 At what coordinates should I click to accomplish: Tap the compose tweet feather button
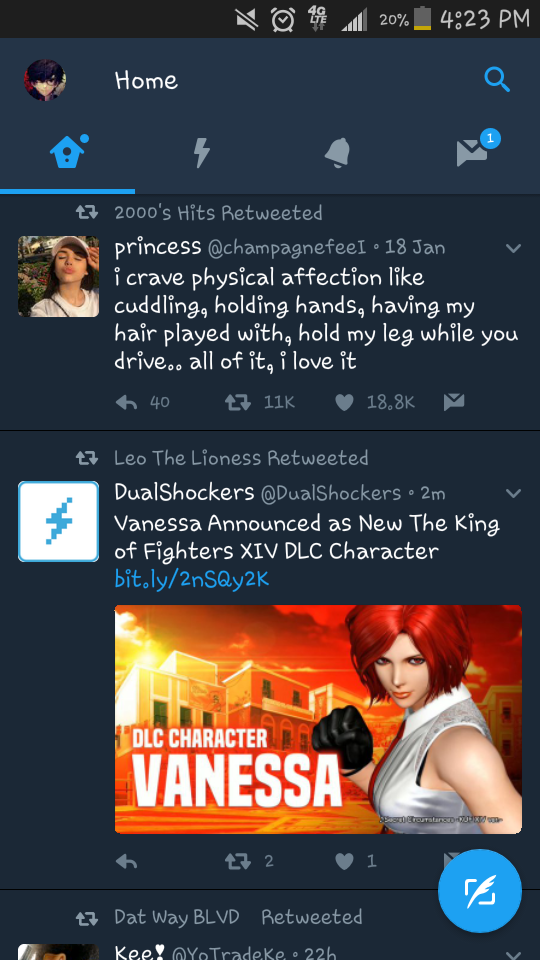(480, 890)
